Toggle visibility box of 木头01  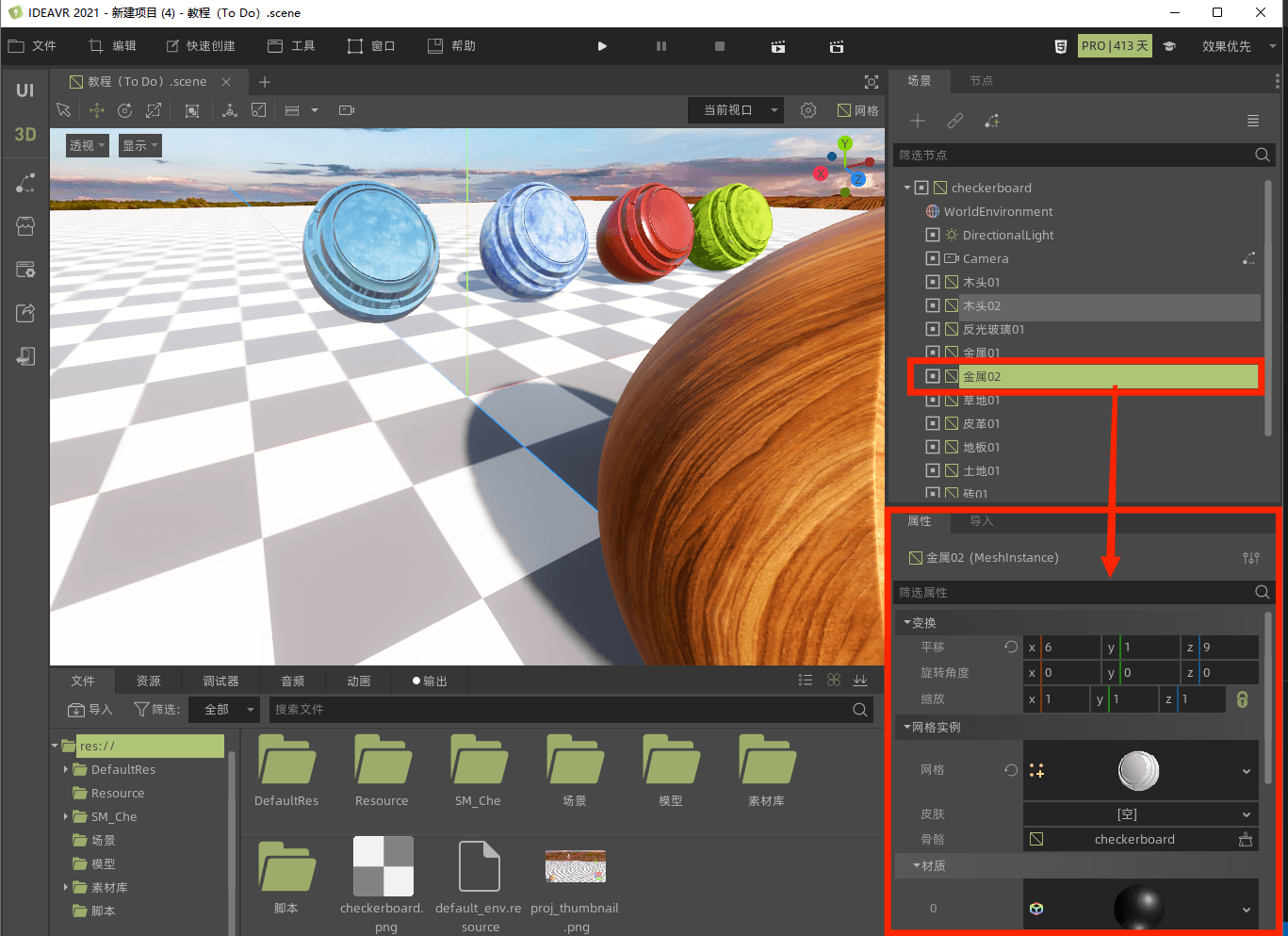[933, 282]
